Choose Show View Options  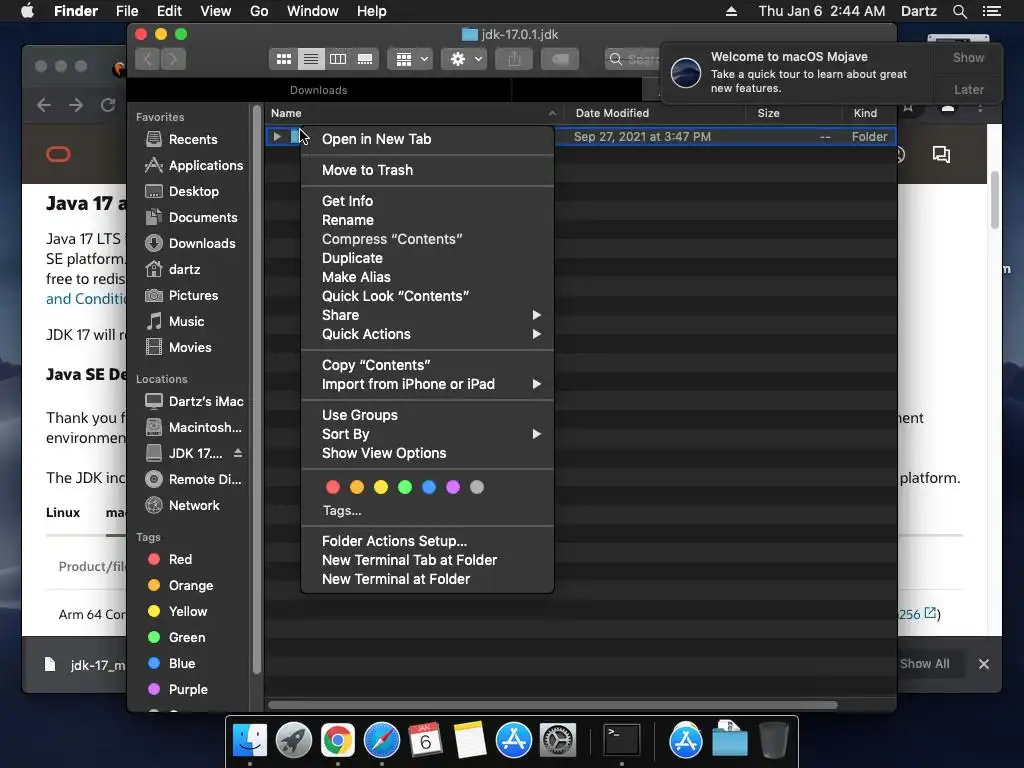coord(427,453)
